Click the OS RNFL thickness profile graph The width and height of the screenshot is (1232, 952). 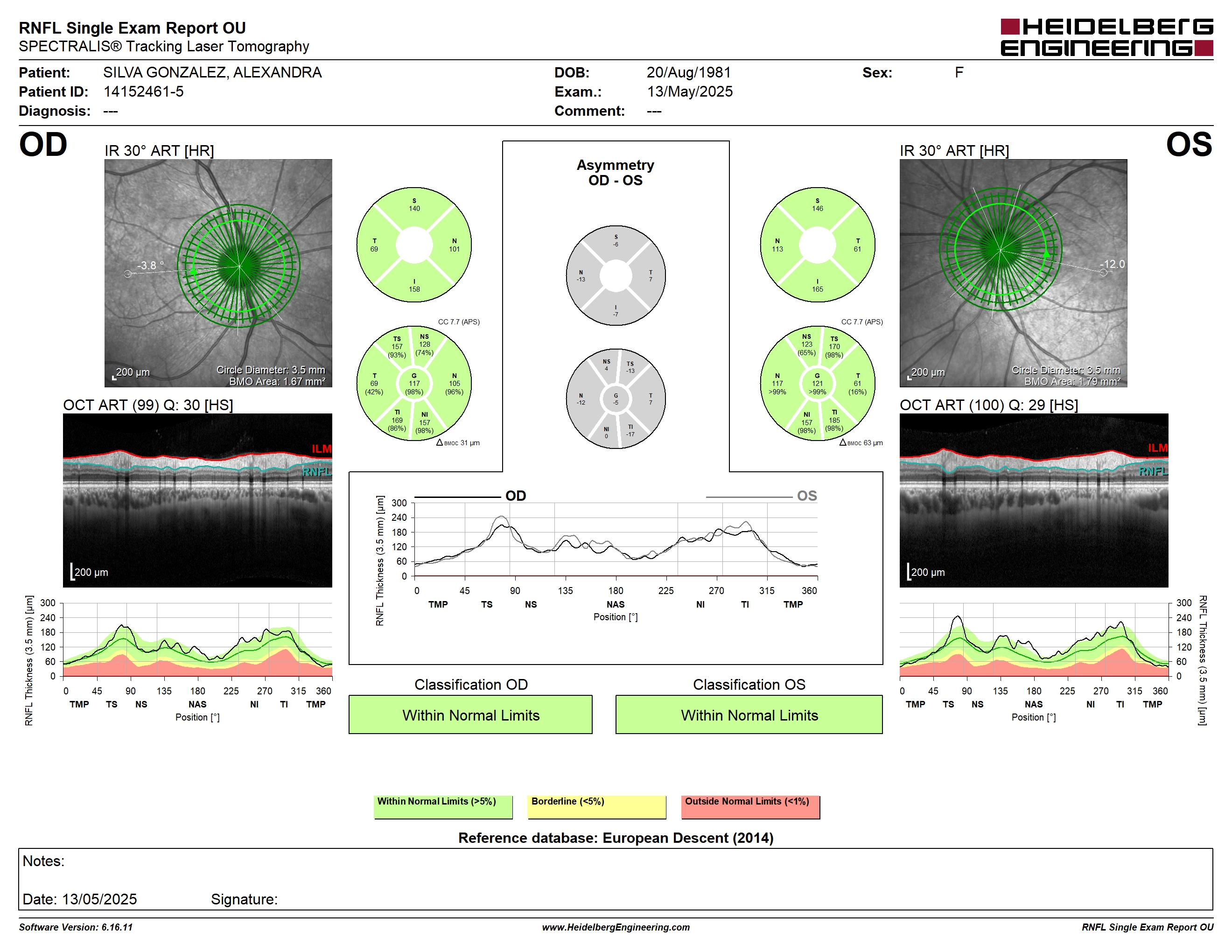pyautogui.click(x=1034, y=639)
